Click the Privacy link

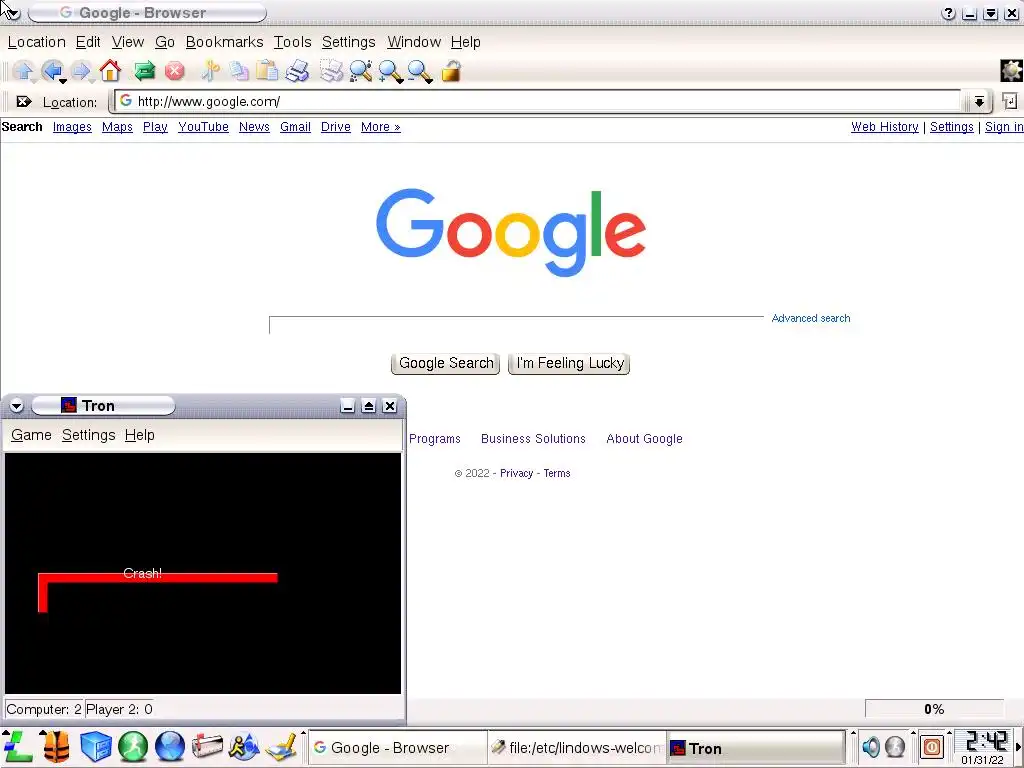tap(516, 473)
